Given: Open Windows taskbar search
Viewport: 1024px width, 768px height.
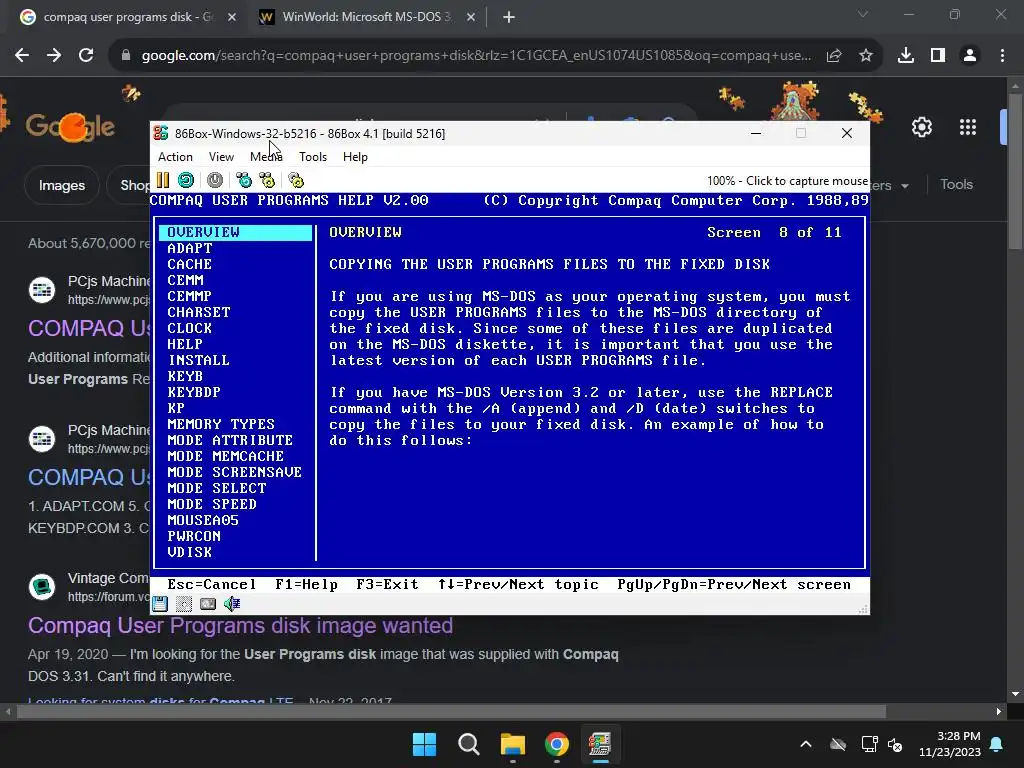Looking at the screenshot, I should point(469,744).
